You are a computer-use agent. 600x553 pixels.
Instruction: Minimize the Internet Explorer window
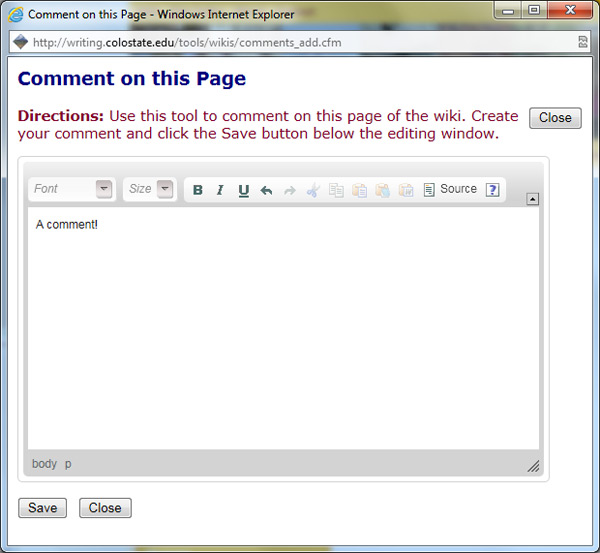click(x=508, y=11)
